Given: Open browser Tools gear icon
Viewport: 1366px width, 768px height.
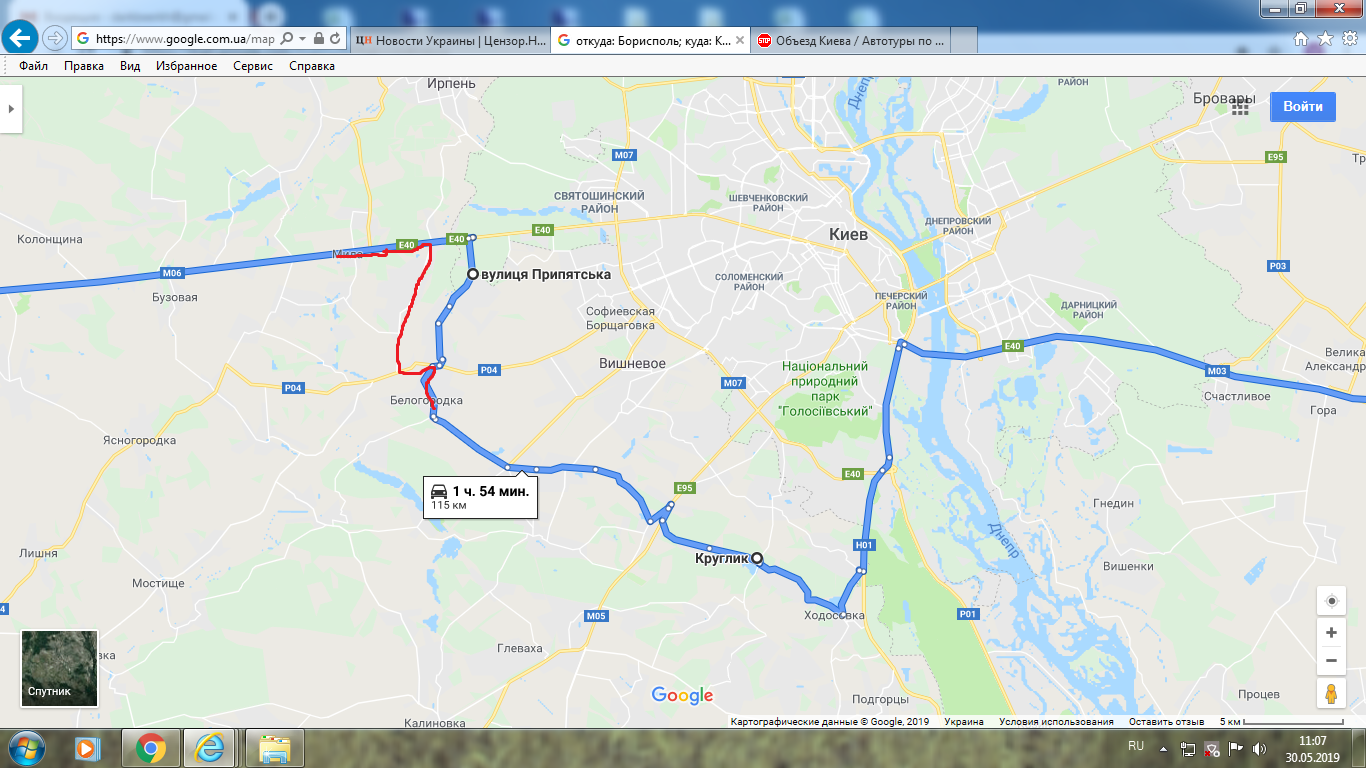Looking at the screenshot, I should (x=1349, y=38).
